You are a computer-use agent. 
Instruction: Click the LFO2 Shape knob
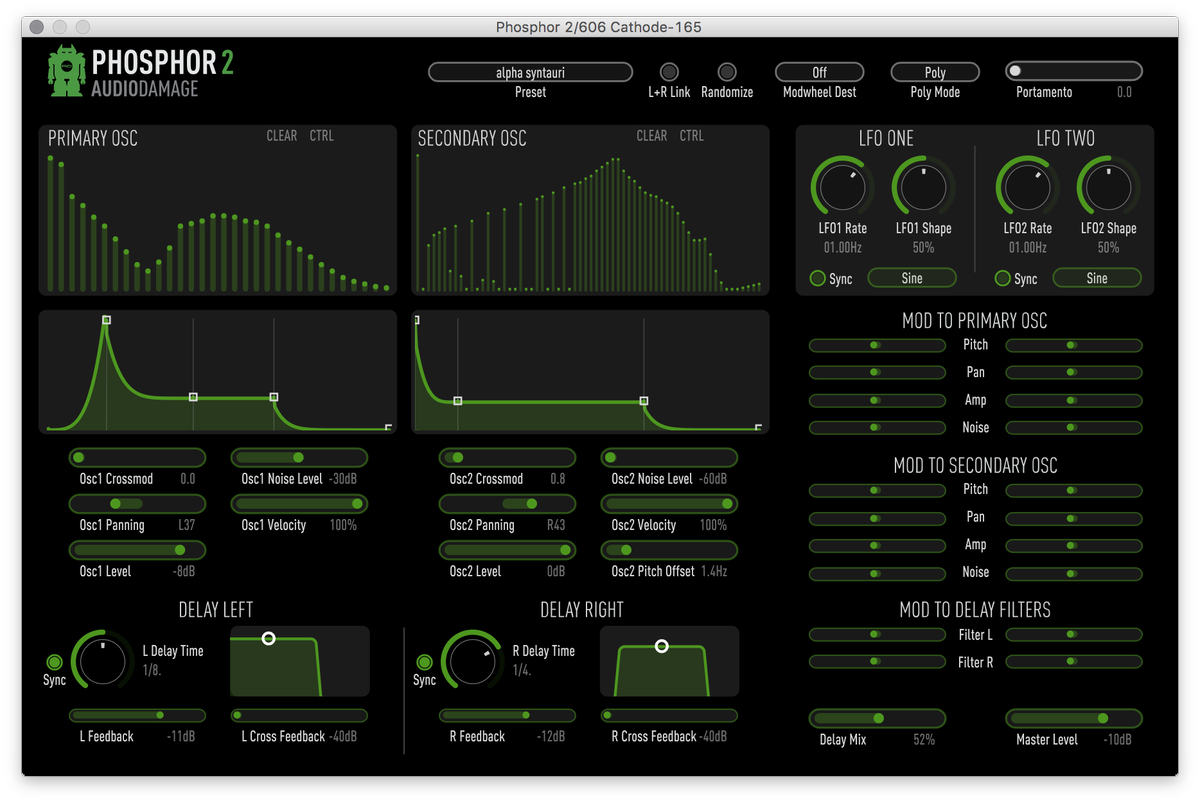[x=1108, y=187]
